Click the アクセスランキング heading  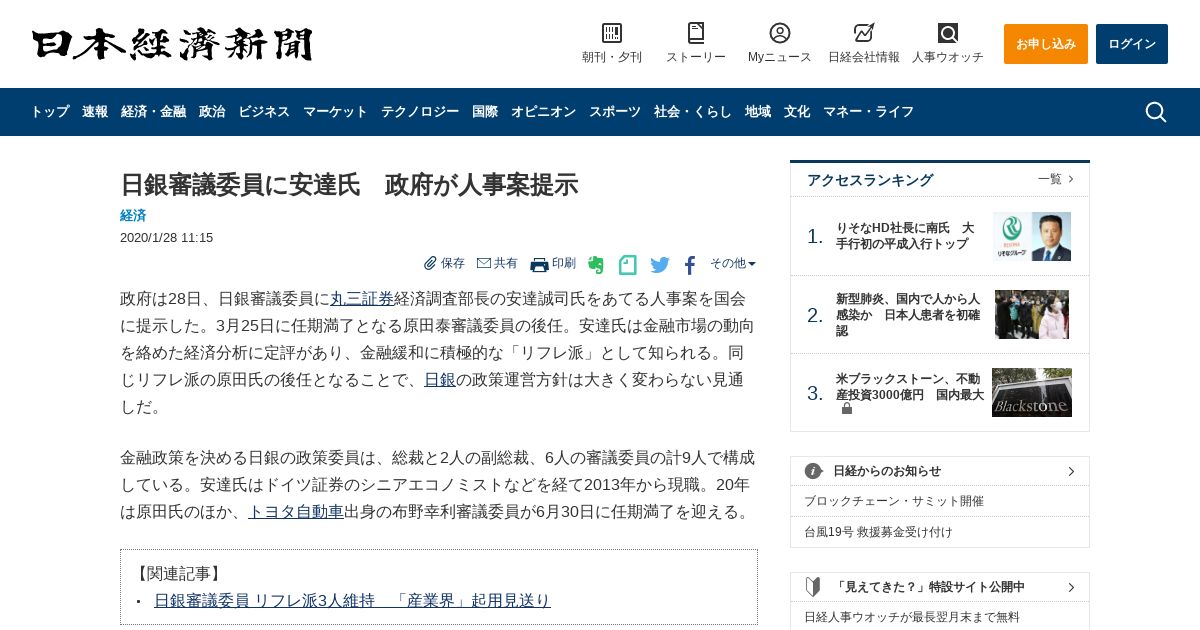point(870,180)
